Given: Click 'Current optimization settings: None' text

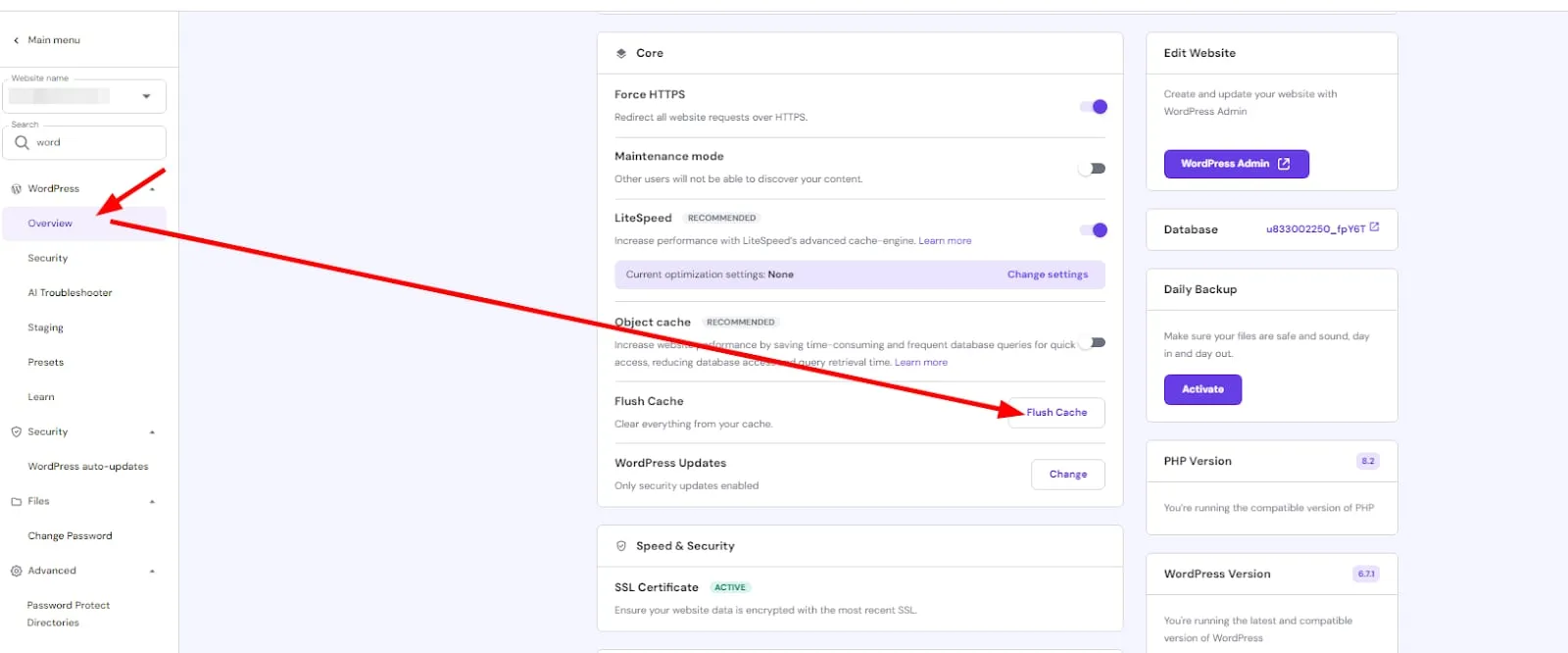Looking at the screenshot, I should click(x=710, y=275).
